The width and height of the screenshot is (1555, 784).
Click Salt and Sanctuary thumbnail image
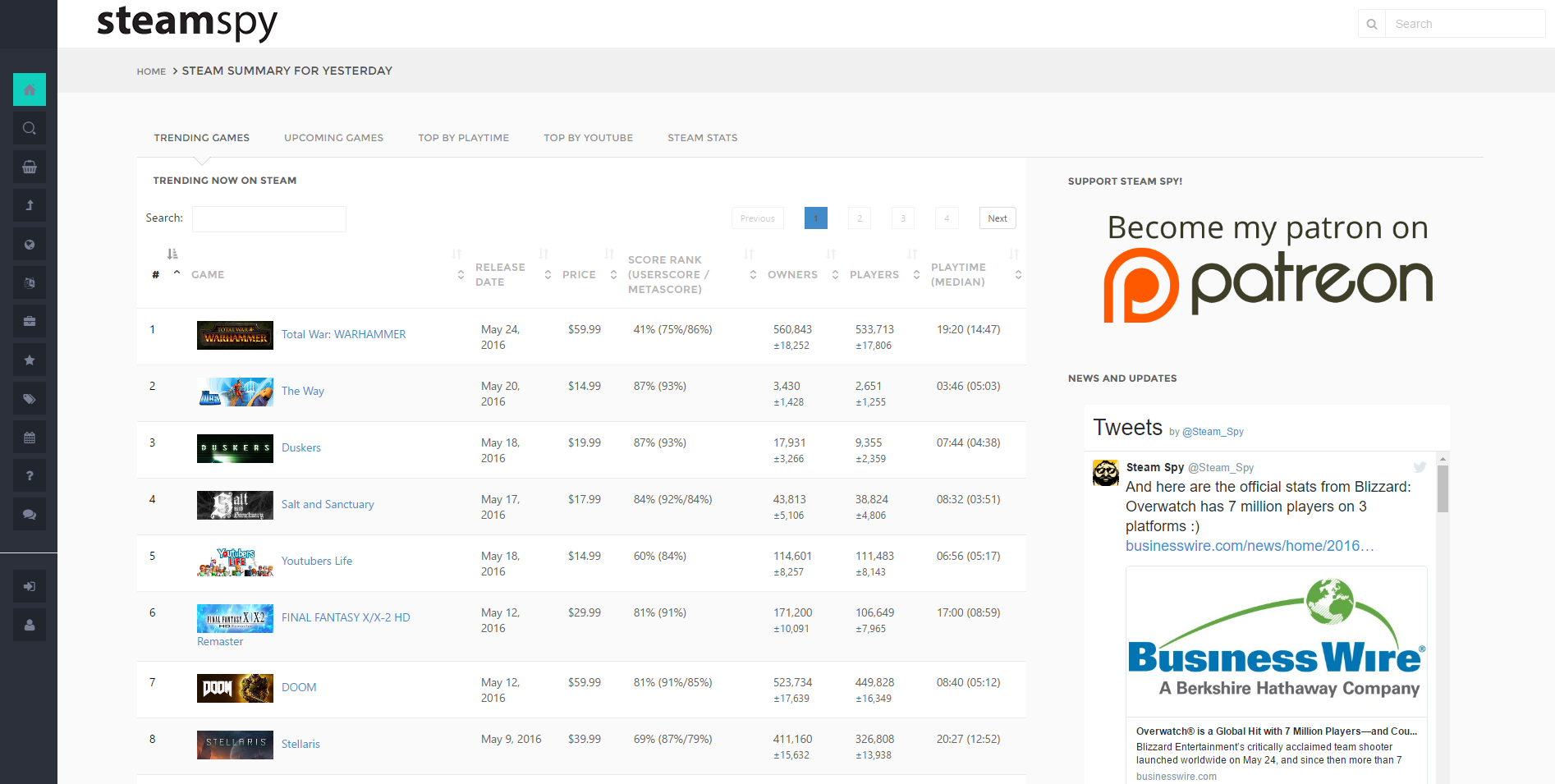tap(235, 505)
